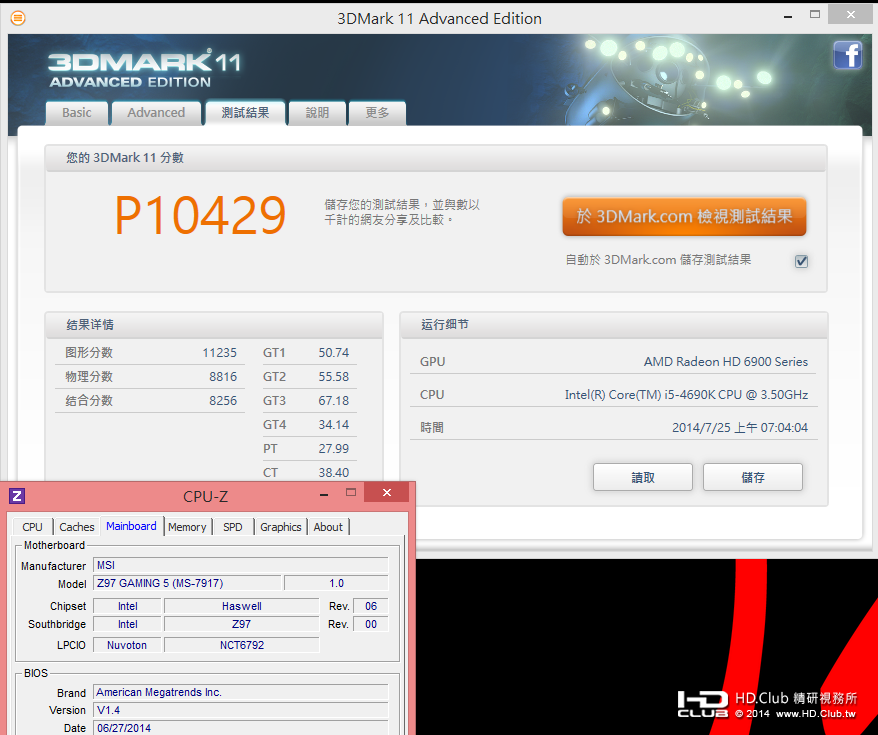This screenshot has height=735, width=878.
Task: Click graphics score value 11235
Action: point(220,353)
